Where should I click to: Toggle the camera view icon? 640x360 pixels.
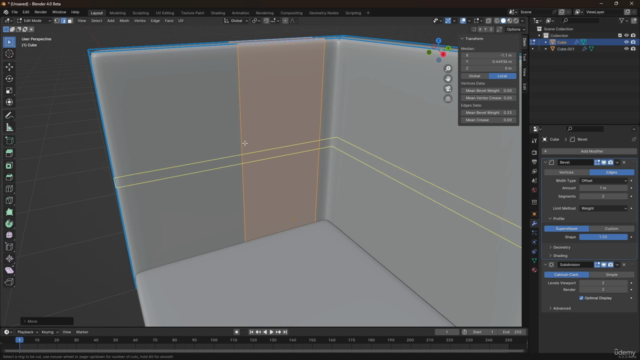point(448,89)
